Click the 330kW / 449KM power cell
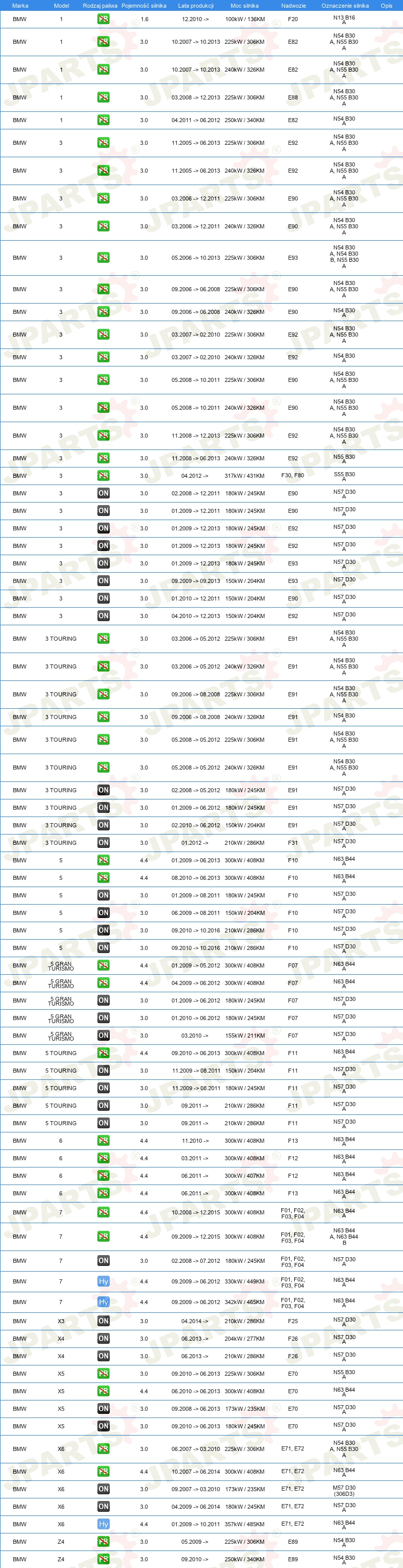 pos(245,1281)
